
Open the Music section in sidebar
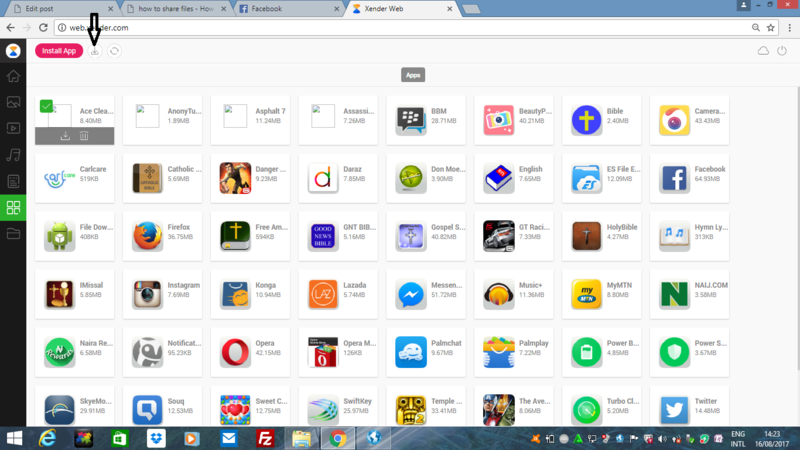(x=13, y=155)
